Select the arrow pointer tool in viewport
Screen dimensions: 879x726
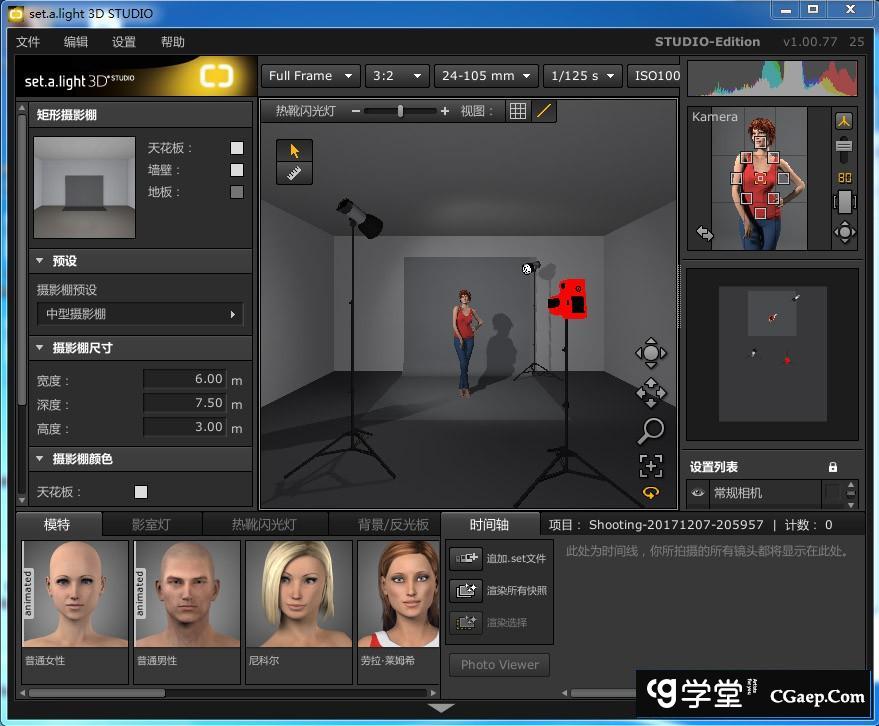click(x=294, y=150)
